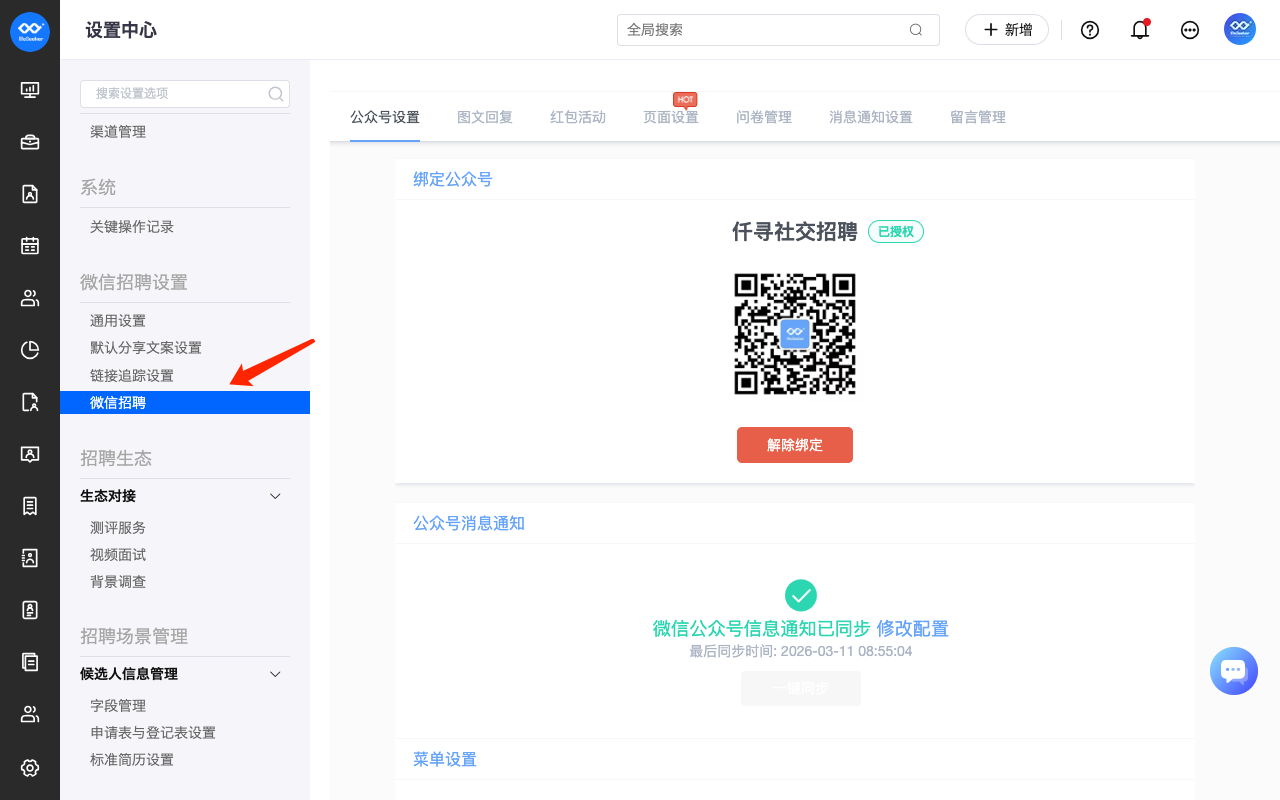This screenshot has width=1280, height=800.
Task: Open the people icon below calendar icon
Action: (30, 298)
